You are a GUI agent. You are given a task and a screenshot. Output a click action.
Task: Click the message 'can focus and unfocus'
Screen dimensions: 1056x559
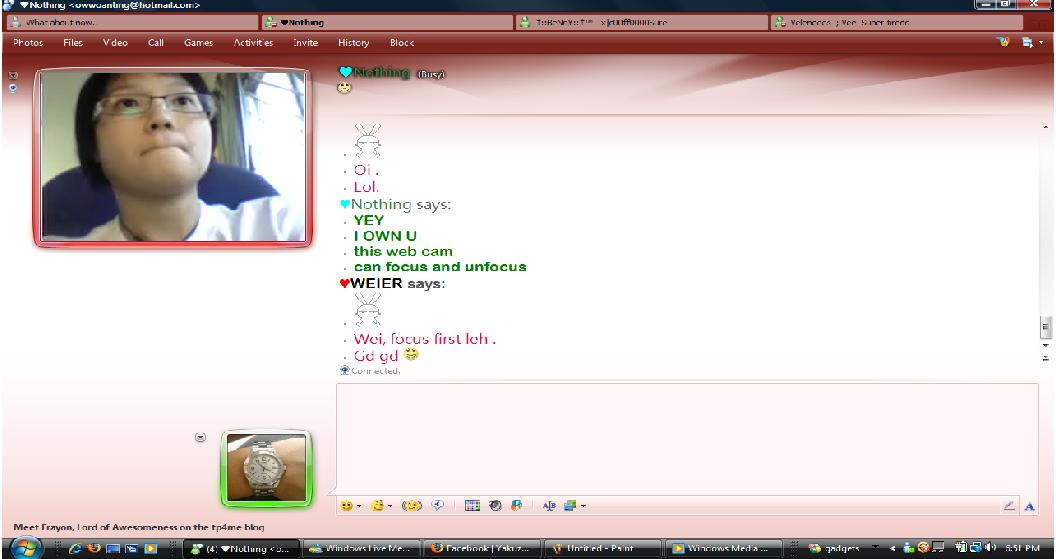440,267
